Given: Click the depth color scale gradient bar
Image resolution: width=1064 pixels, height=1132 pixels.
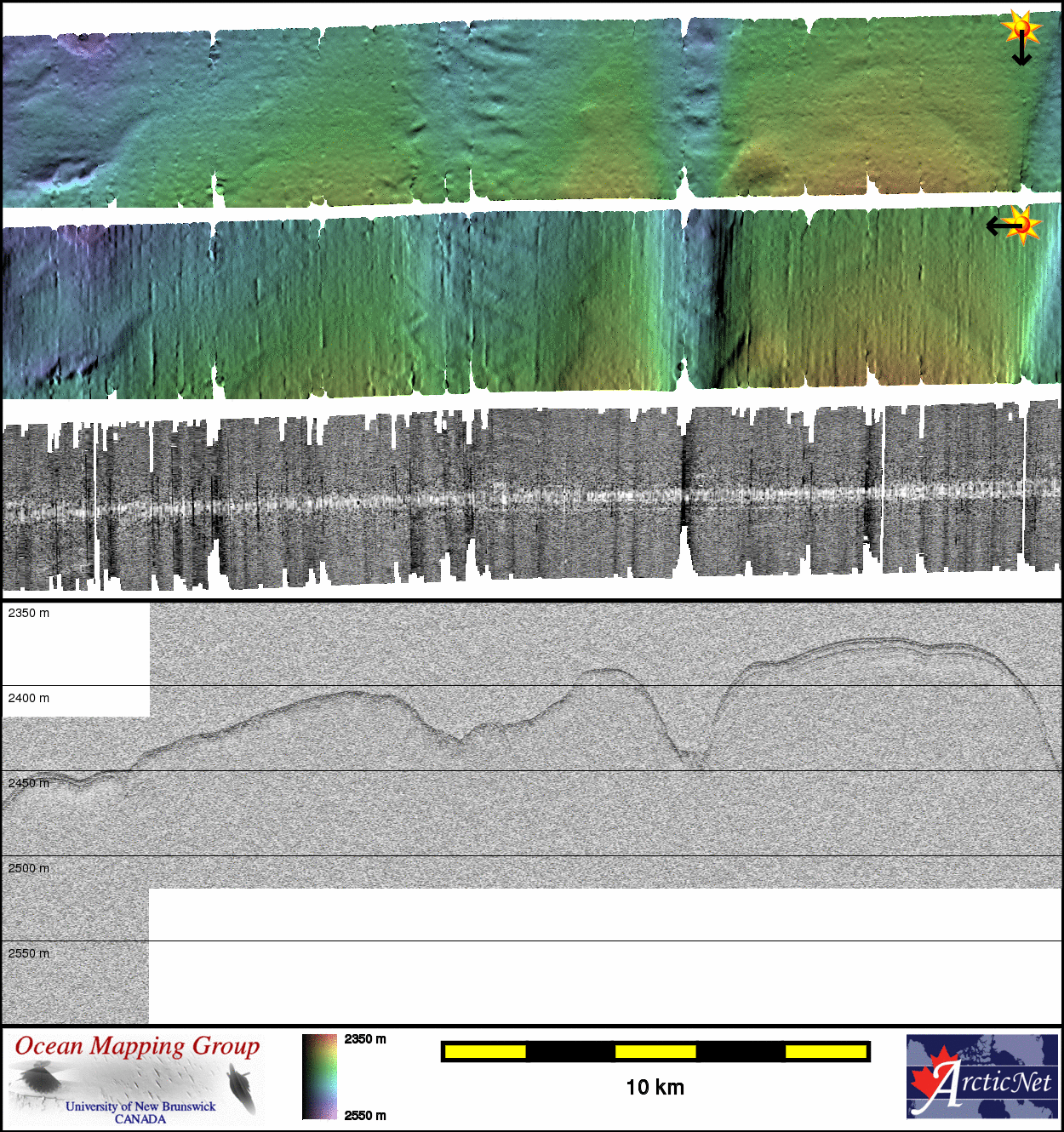Looking at the screenshot, I should tap(320, 1076).
